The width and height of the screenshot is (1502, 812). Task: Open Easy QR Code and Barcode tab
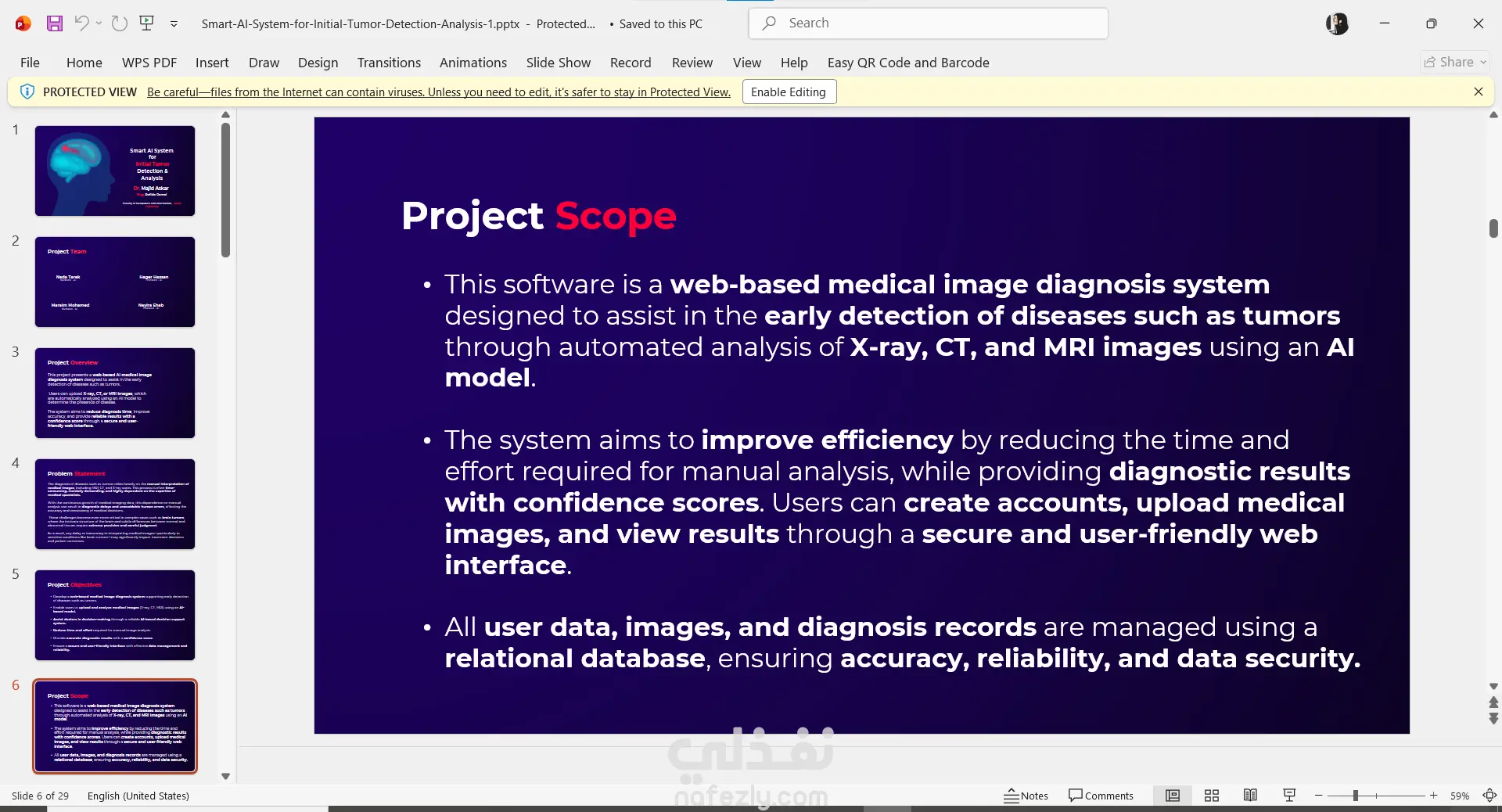click(908, 63)
